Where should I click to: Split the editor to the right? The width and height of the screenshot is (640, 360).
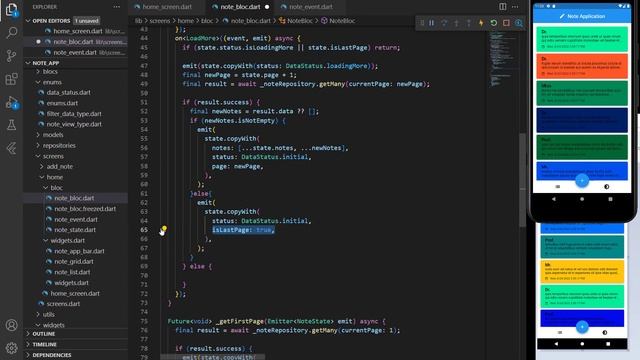[503, 7]
